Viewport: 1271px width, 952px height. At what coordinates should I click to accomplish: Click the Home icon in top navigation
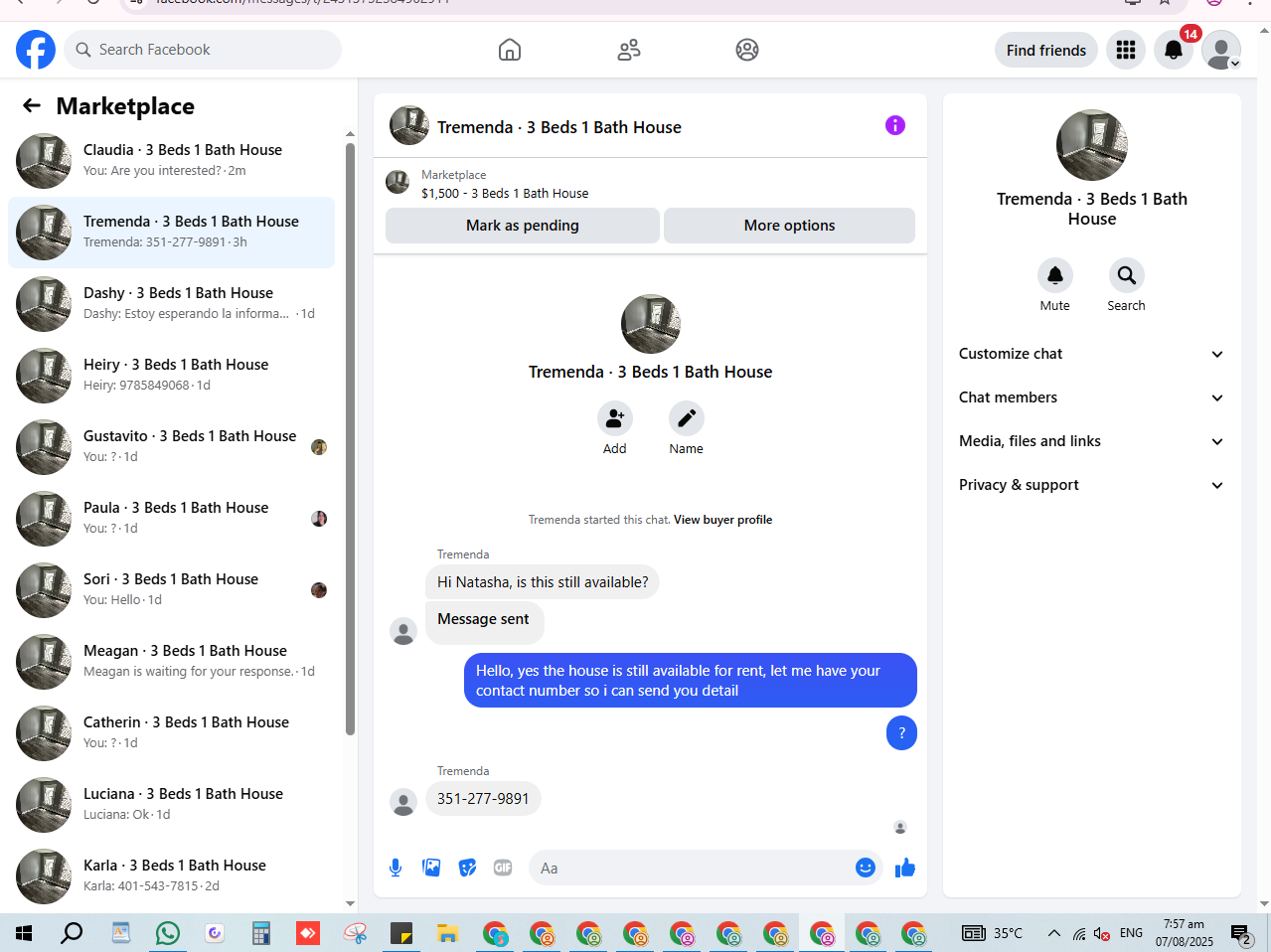[x=510, y=50]
